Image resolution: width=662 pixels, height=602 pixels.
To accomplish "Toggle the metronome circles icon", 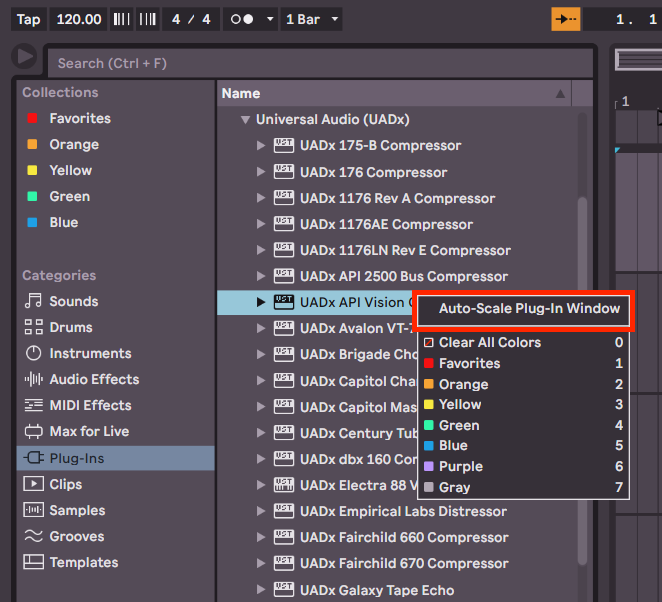I will tap(242, 19).
